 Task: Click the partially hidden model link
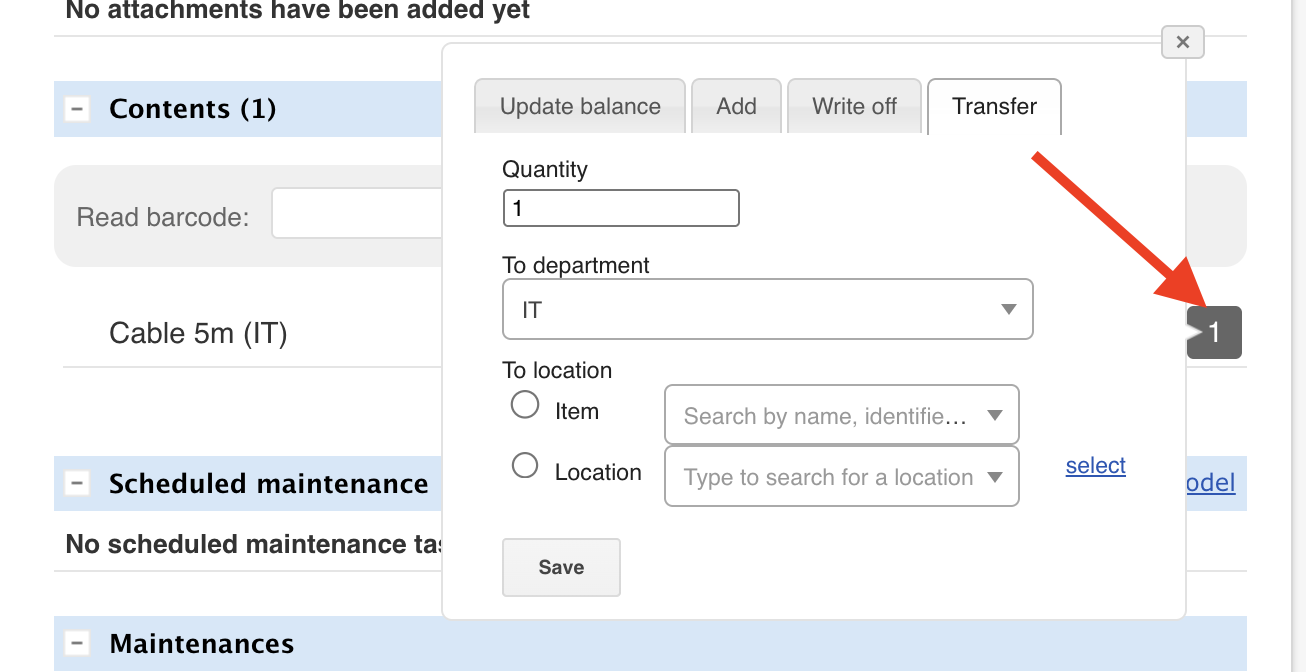(1211, 484)
